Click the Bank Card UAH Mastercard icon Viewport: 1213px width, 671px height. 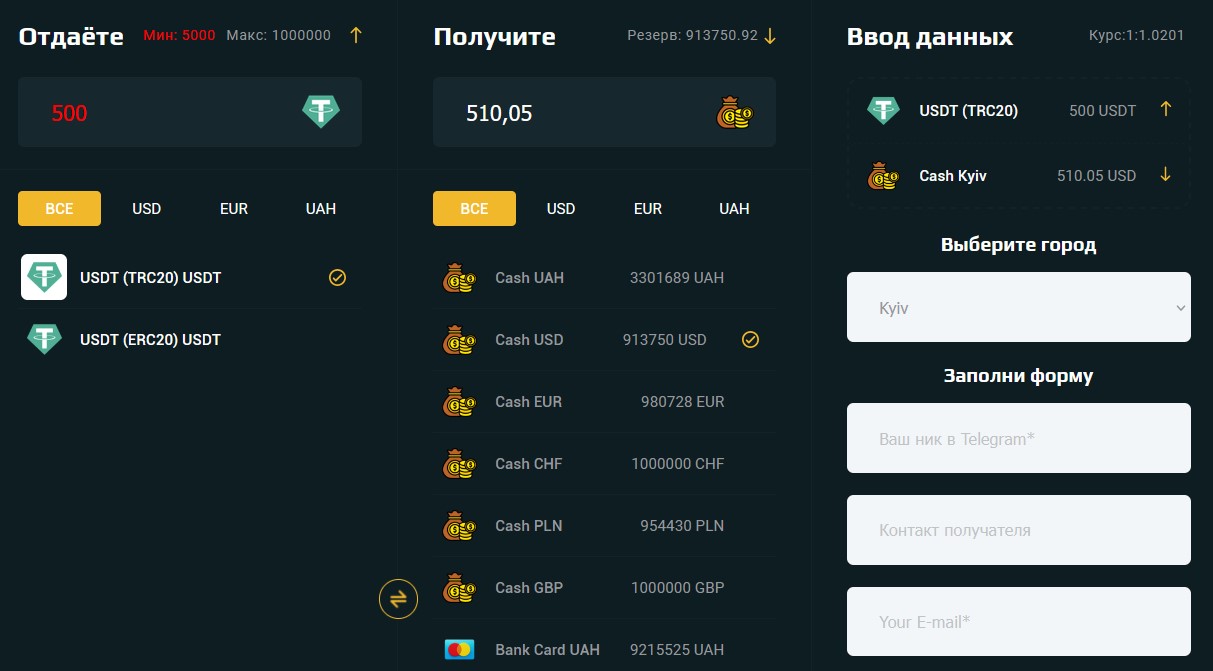click(459, 650)
